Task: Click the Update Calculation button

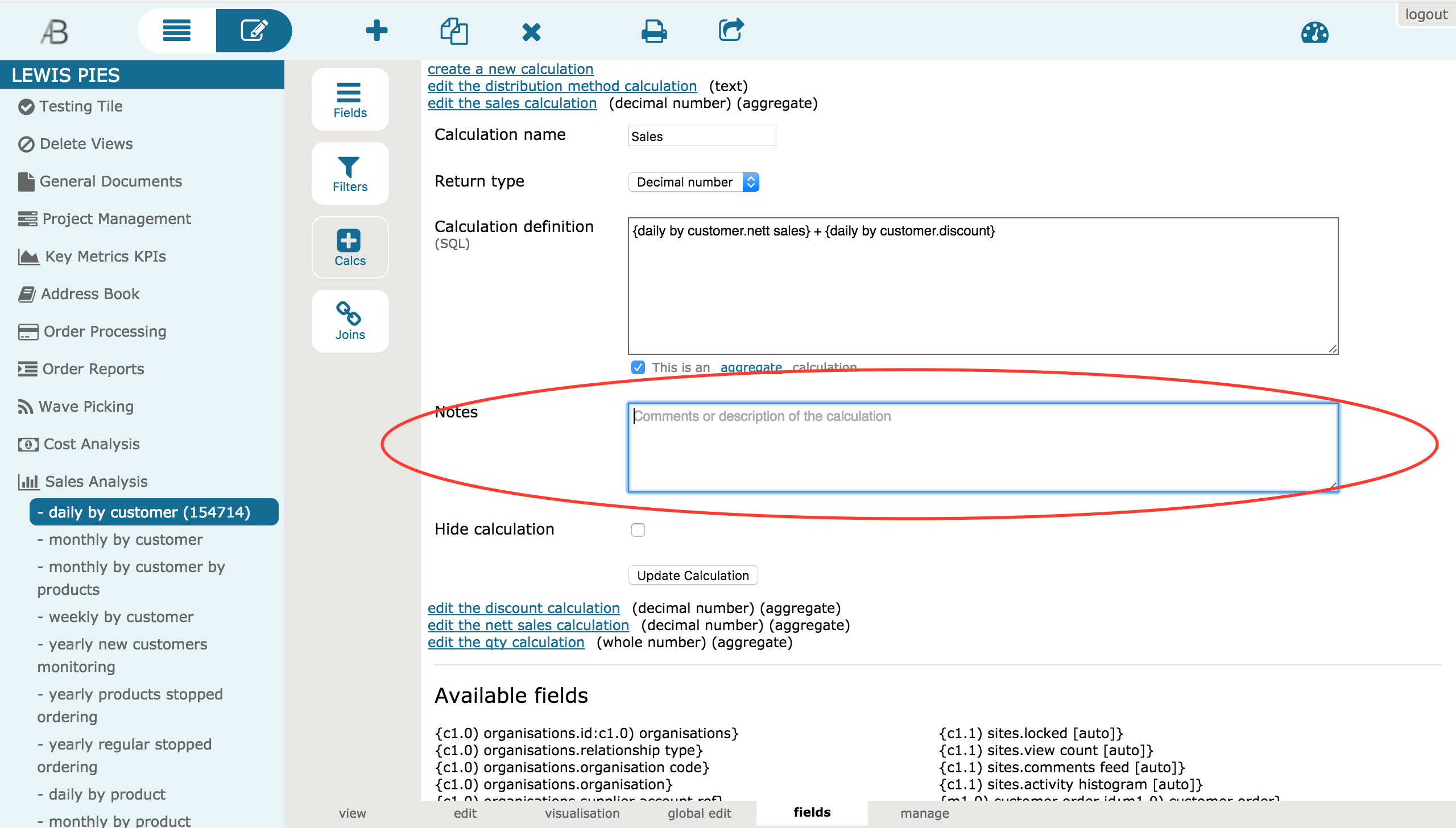Action: tap(692, 576)
